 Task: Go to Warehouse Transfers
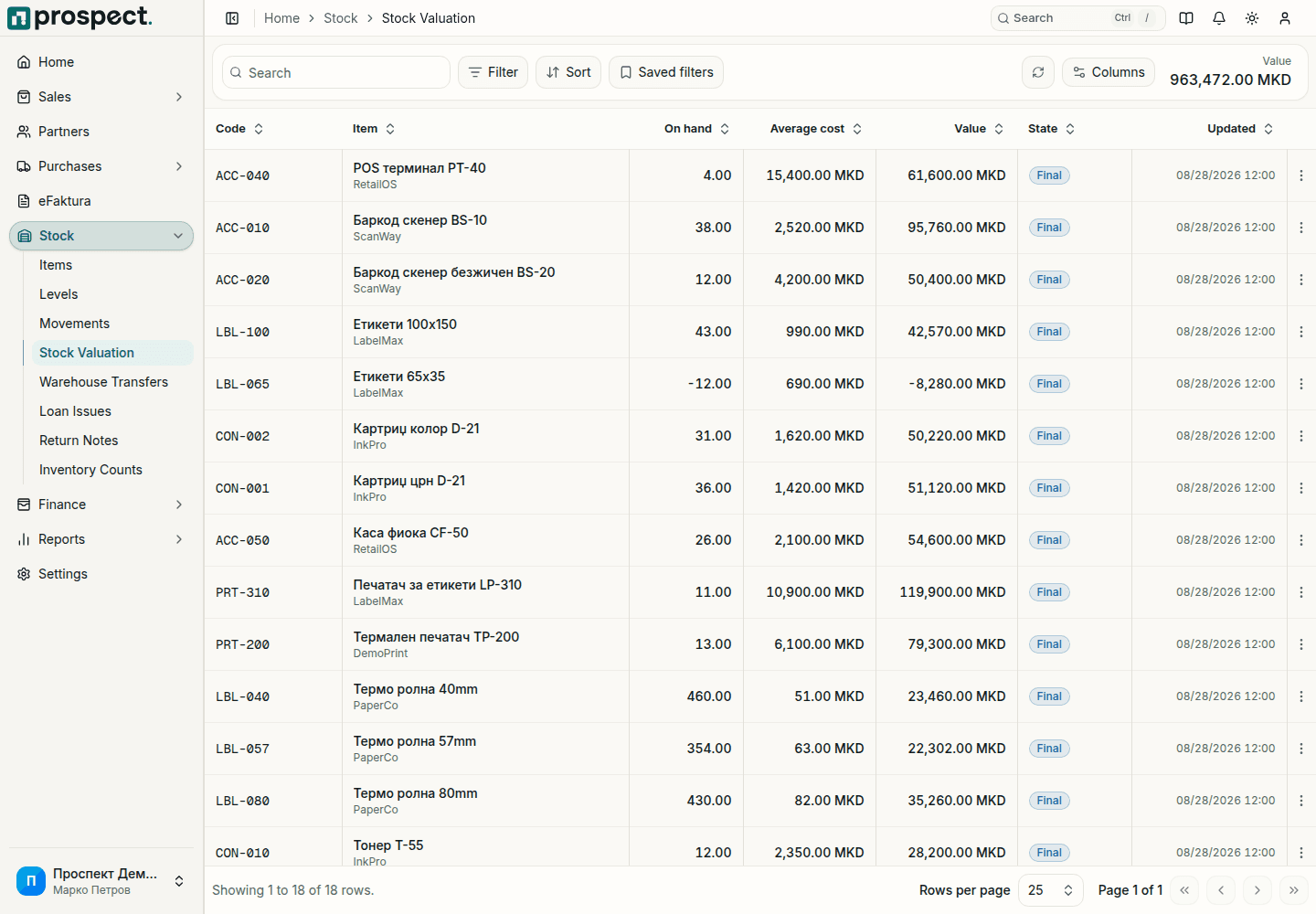[x=111, y=382]
